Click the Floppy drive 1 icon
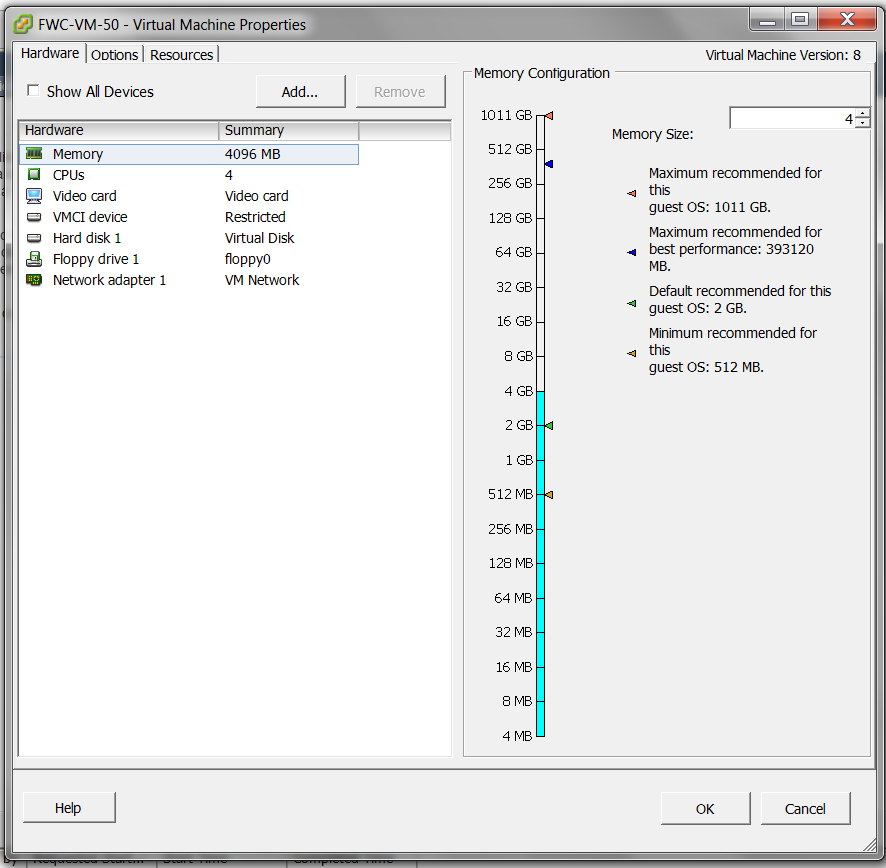The image size is (886, 868). pos(34,259)
